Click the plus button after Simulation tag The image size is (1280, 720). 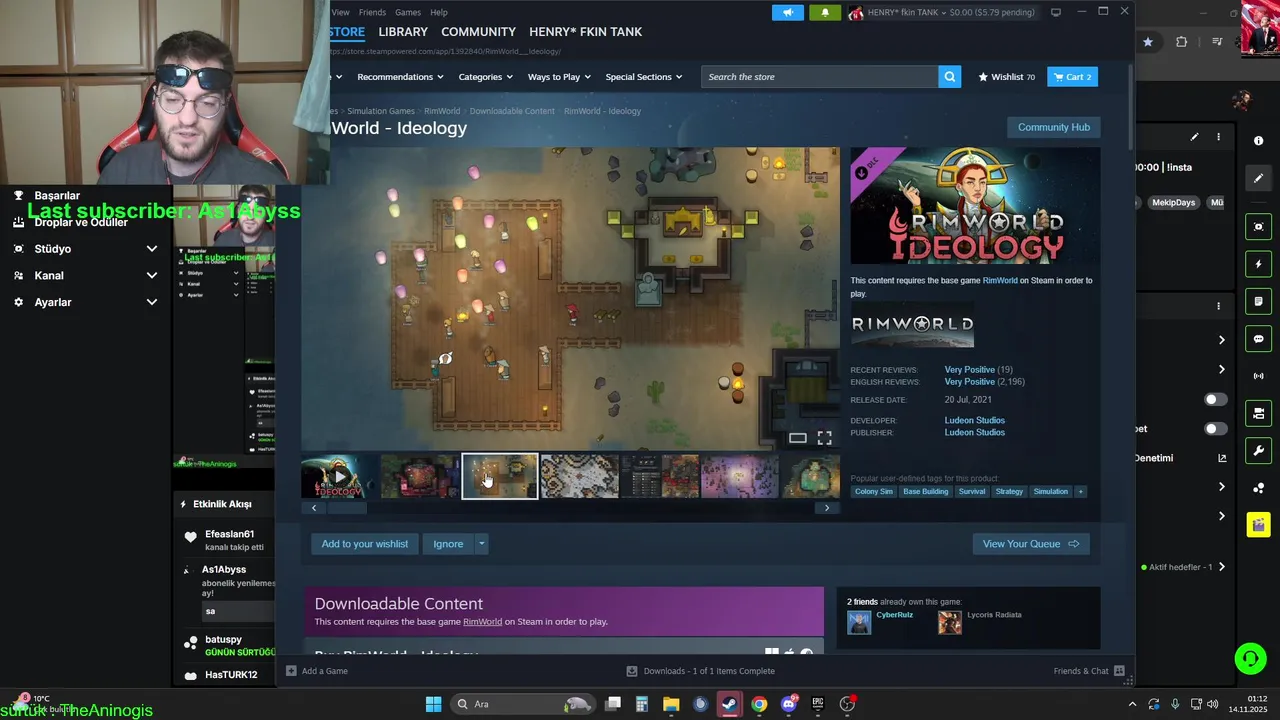(1080, 492)
